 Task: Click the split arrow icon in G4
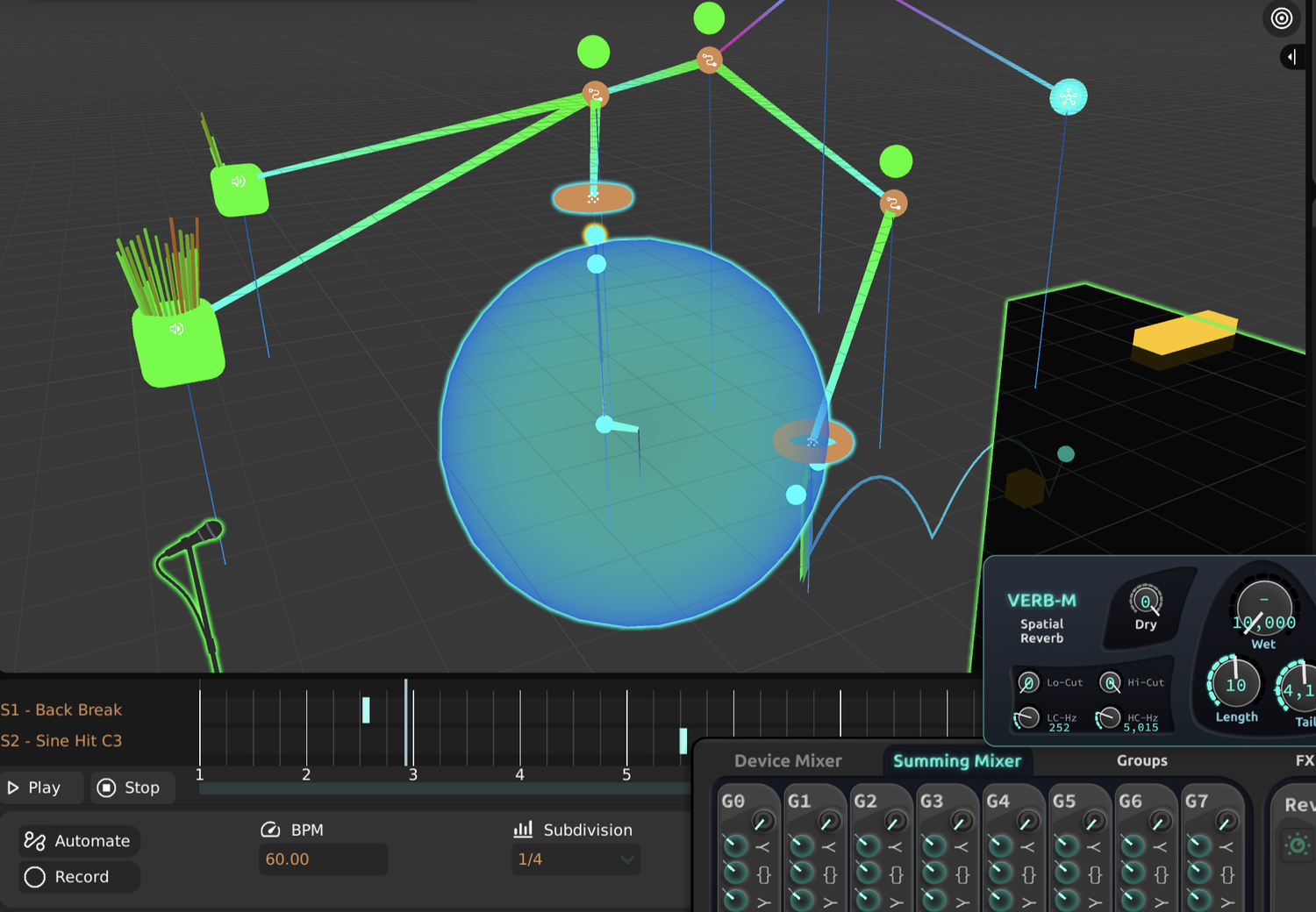[x=1028, y=902]
